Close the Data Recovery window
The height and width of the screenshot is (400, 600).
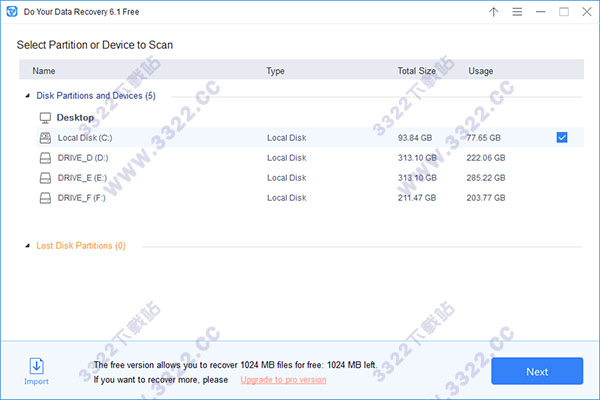click(587, 12)
